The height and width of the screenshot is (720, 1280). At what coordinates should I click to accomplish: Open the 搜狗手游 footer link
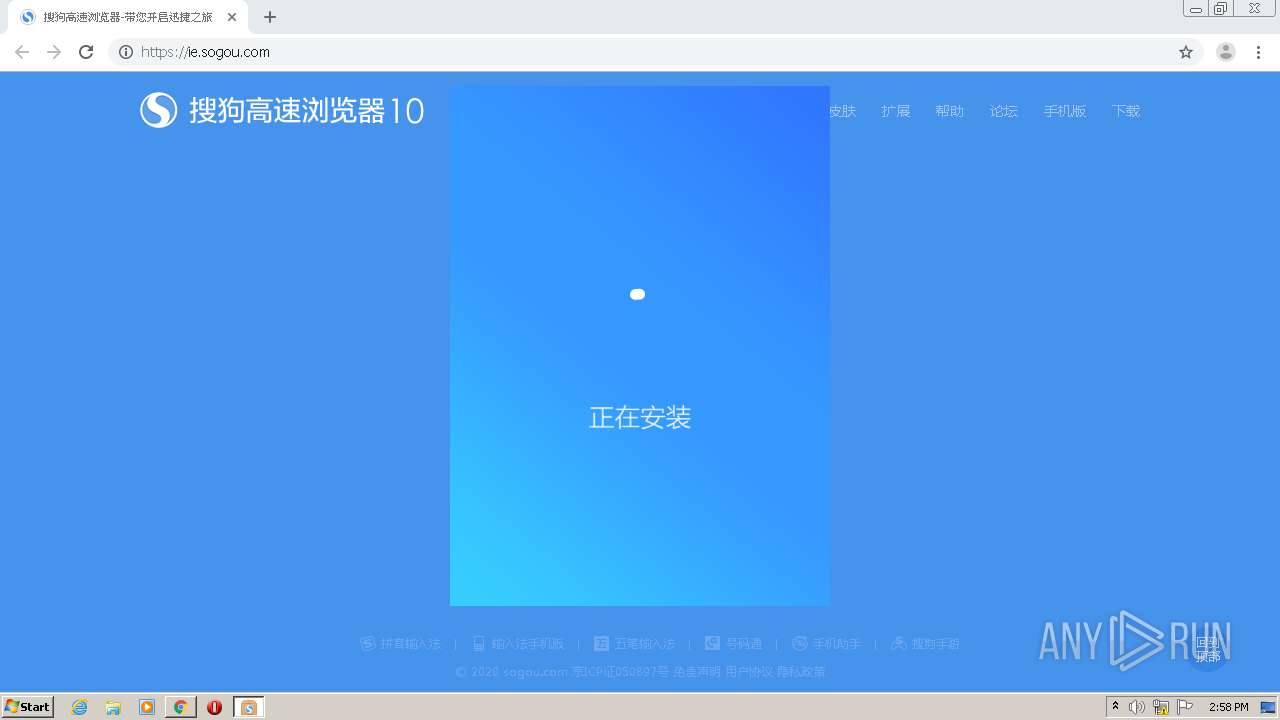point(925,644)
